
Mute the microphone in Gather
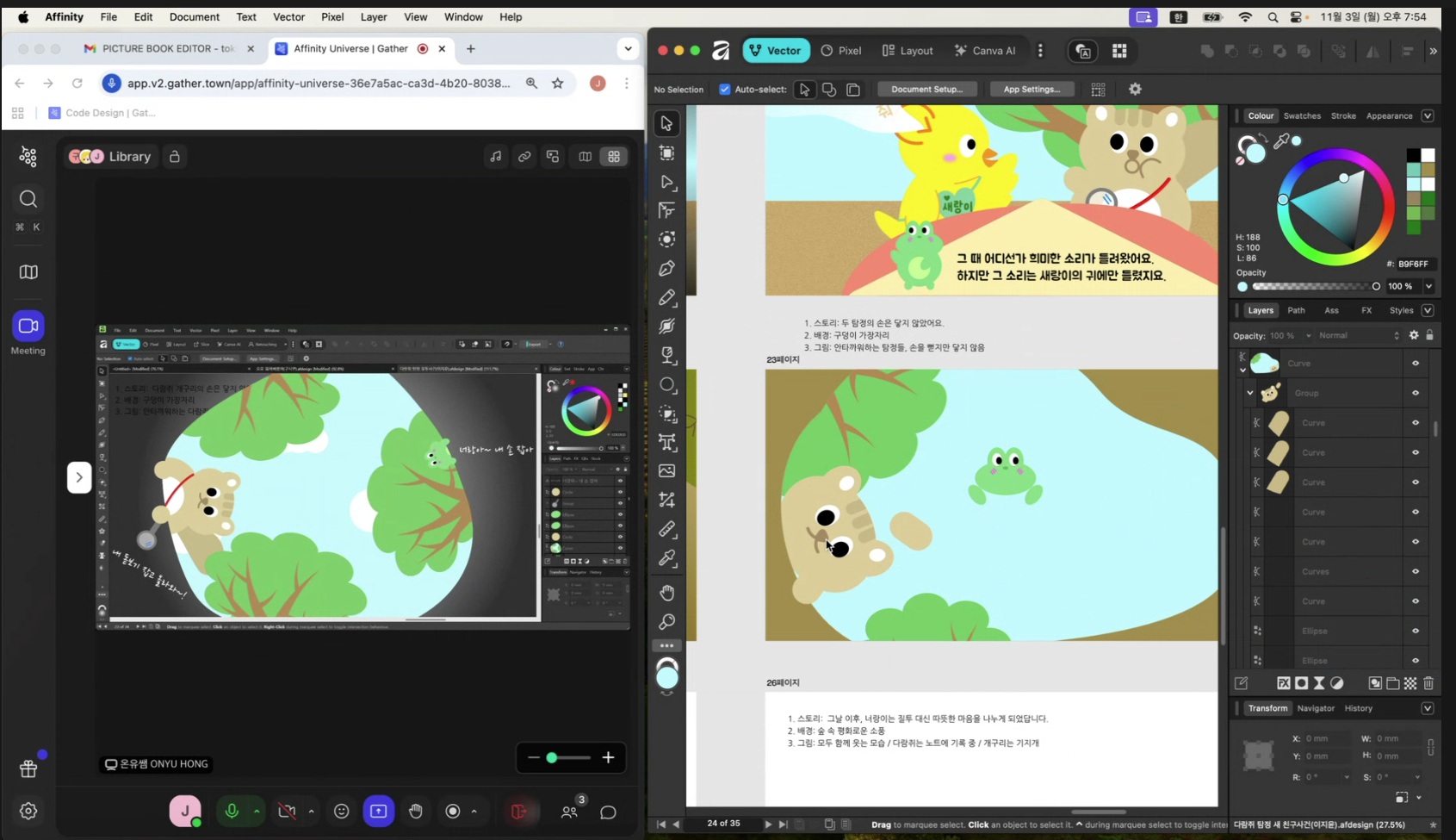(232, 812)
